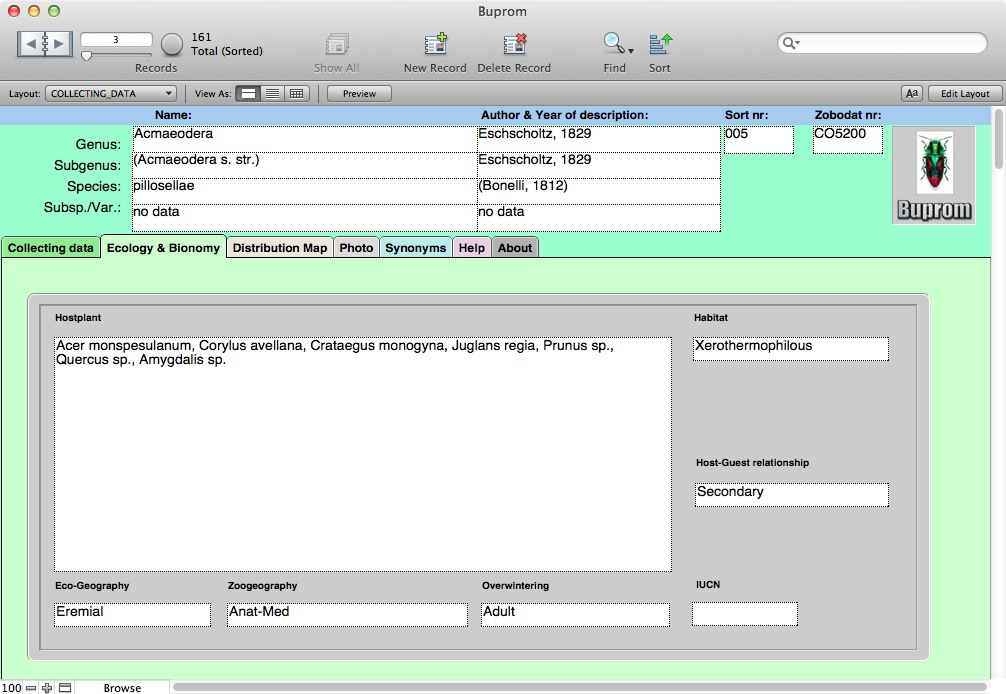Sort records using the Sort icon
The width and height of the screenshot is (1006, 694).
[x=660, y=44]
